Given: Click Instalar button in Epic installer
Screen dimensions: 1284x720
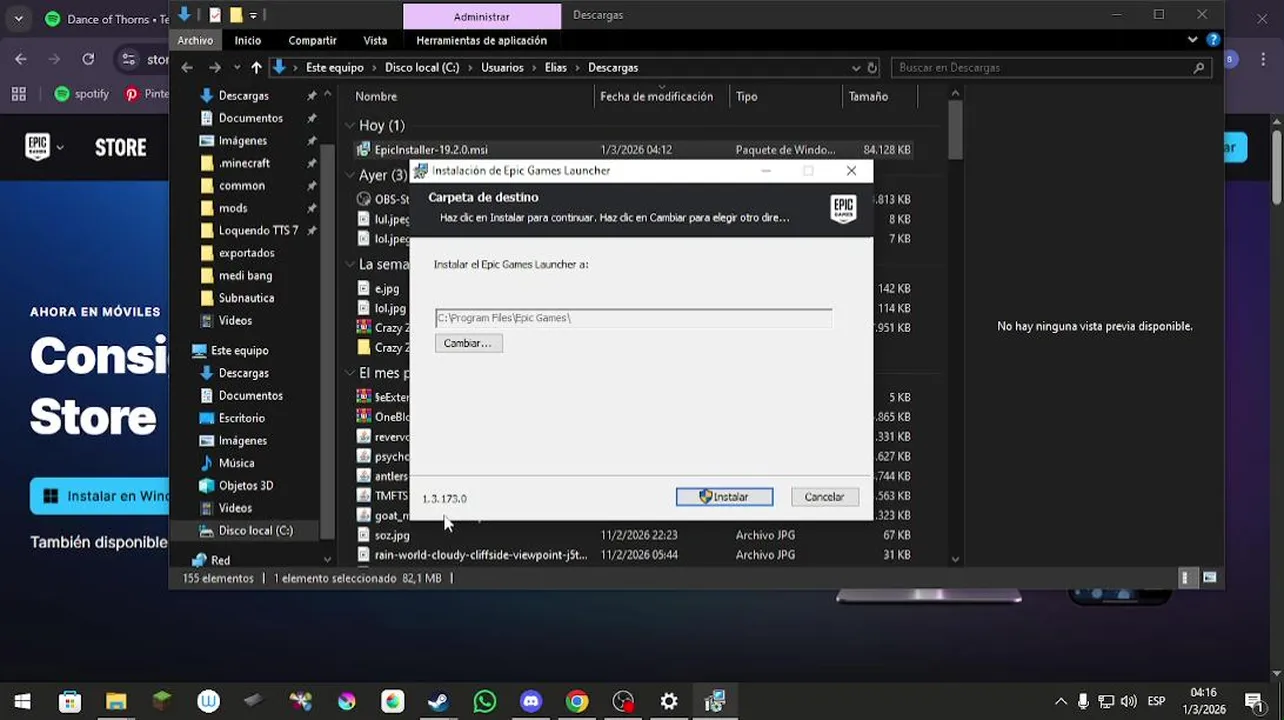Looking at the screenshot, I should pos(724,497).
